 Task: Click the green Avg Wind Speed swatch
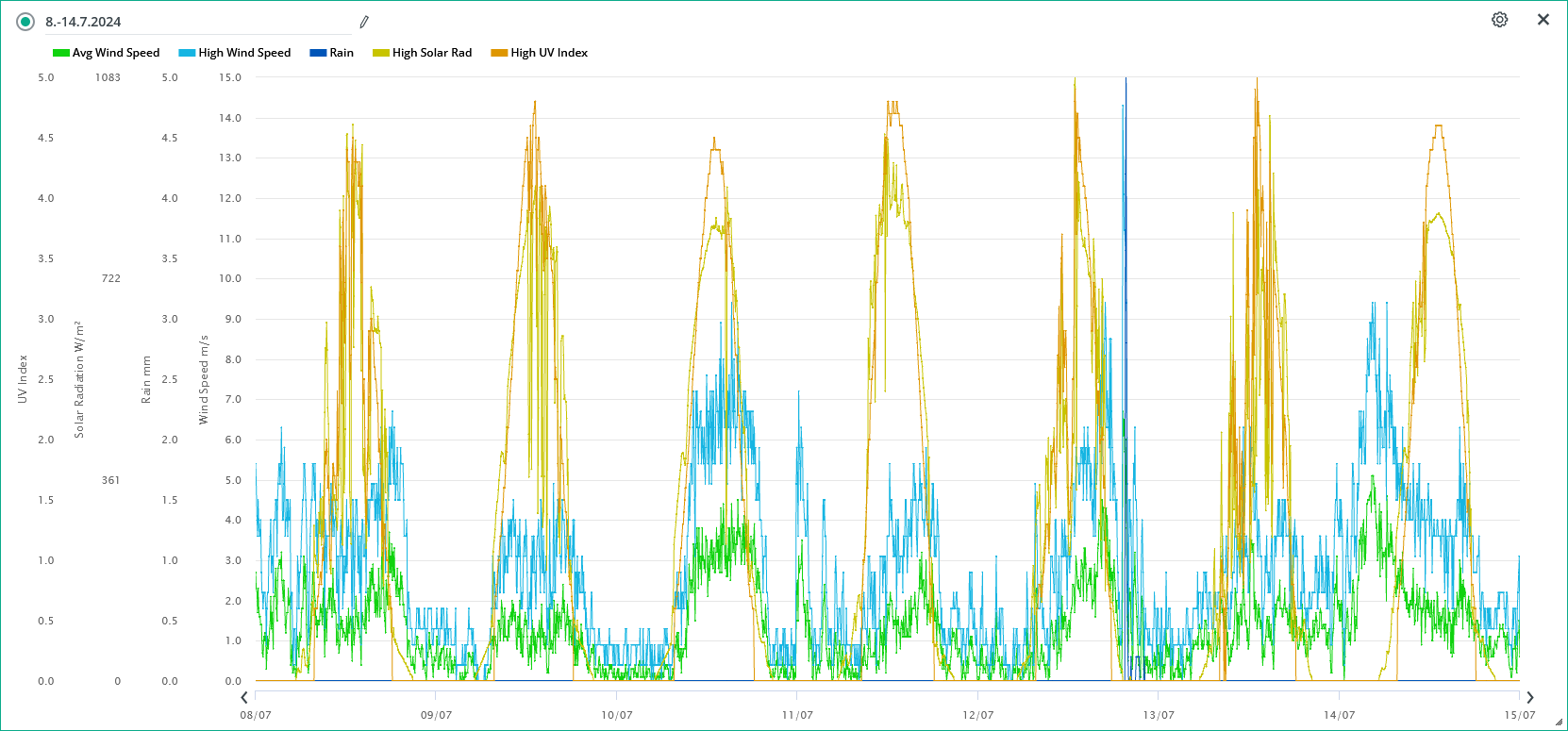(61, 53)
